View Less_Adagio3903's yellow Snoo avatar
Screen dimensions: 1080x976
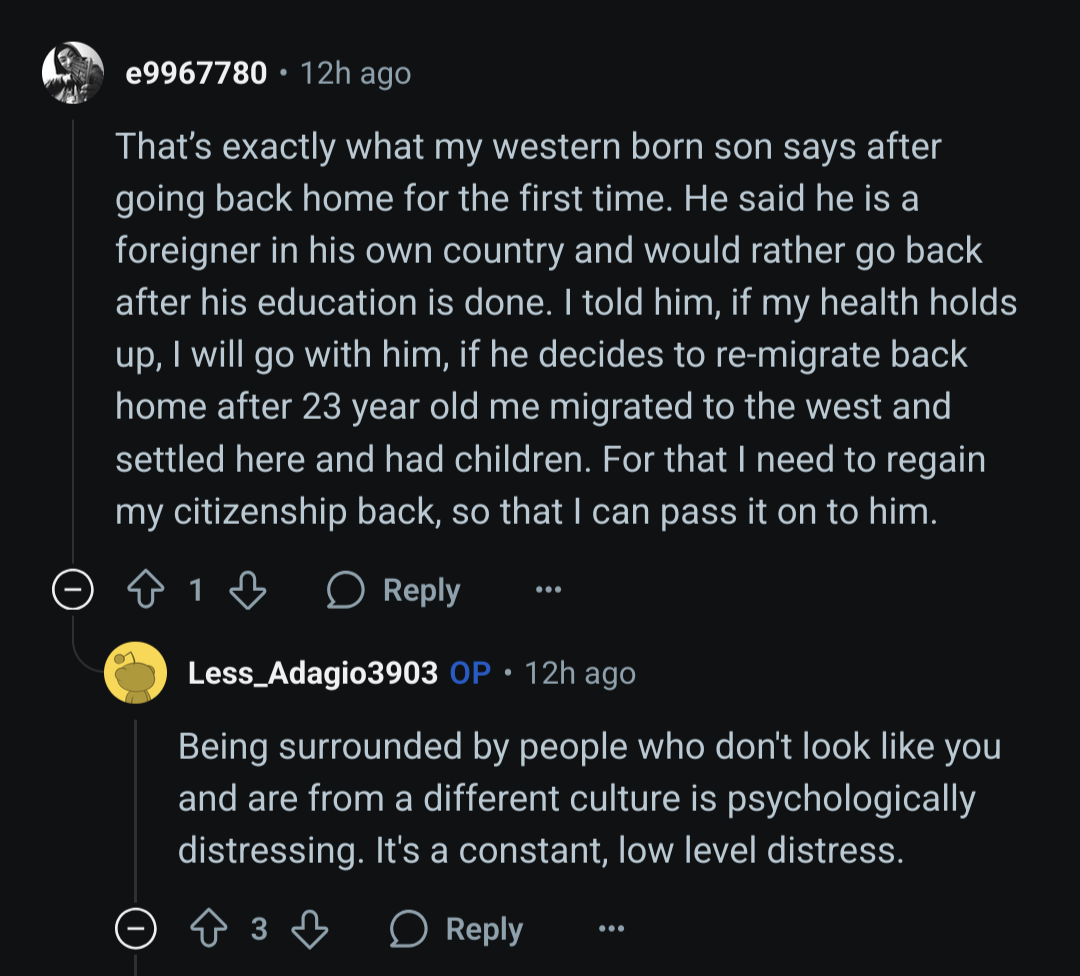(135, 673)
